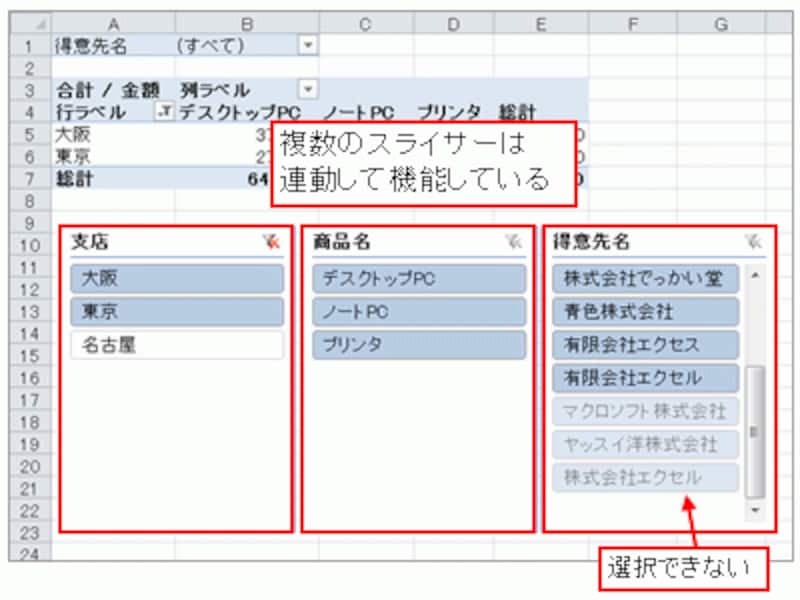Click the greyed ヤッスイ洋株式会社 slicer item
The image size is (800, 600).
click(x=645, y=444)
